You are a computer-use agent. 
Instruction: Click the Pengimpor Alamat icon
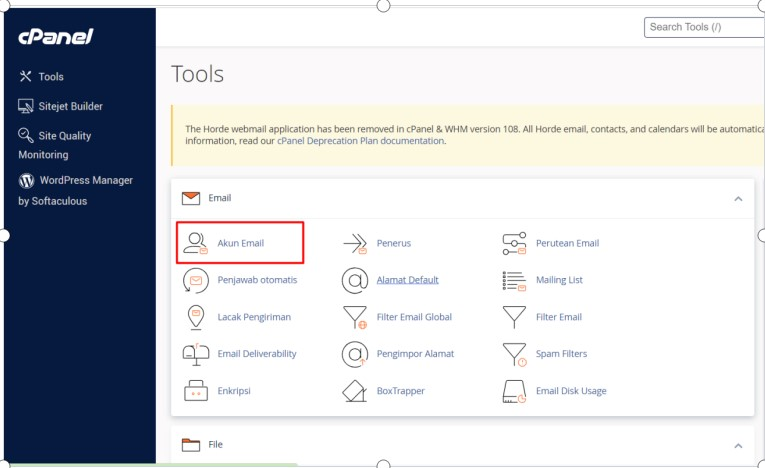(355, 354)
